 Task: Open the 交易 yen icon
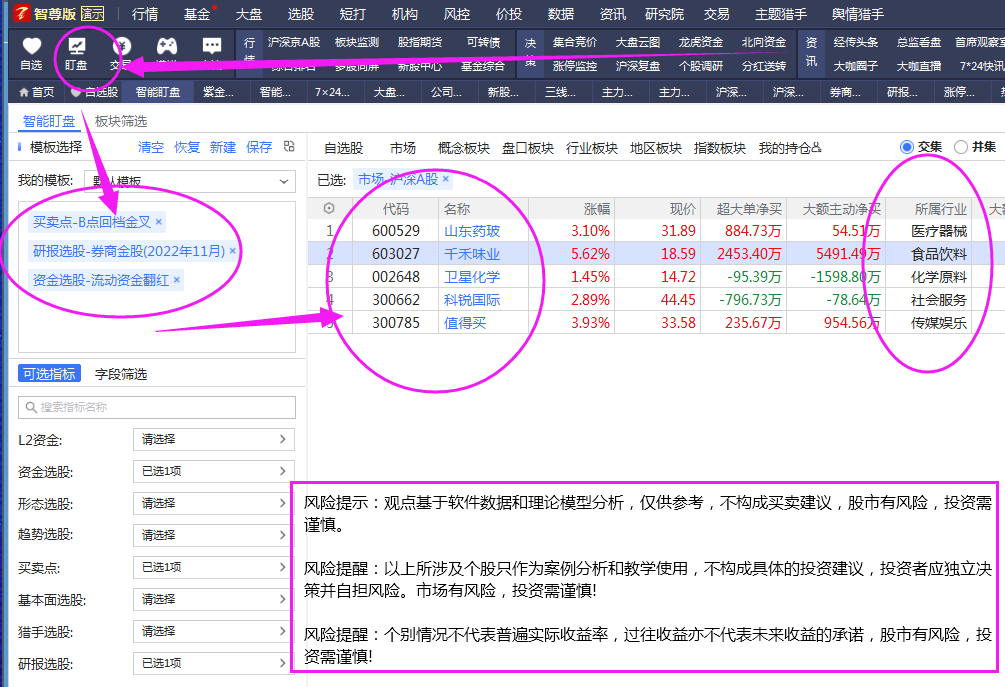point(121,46)
